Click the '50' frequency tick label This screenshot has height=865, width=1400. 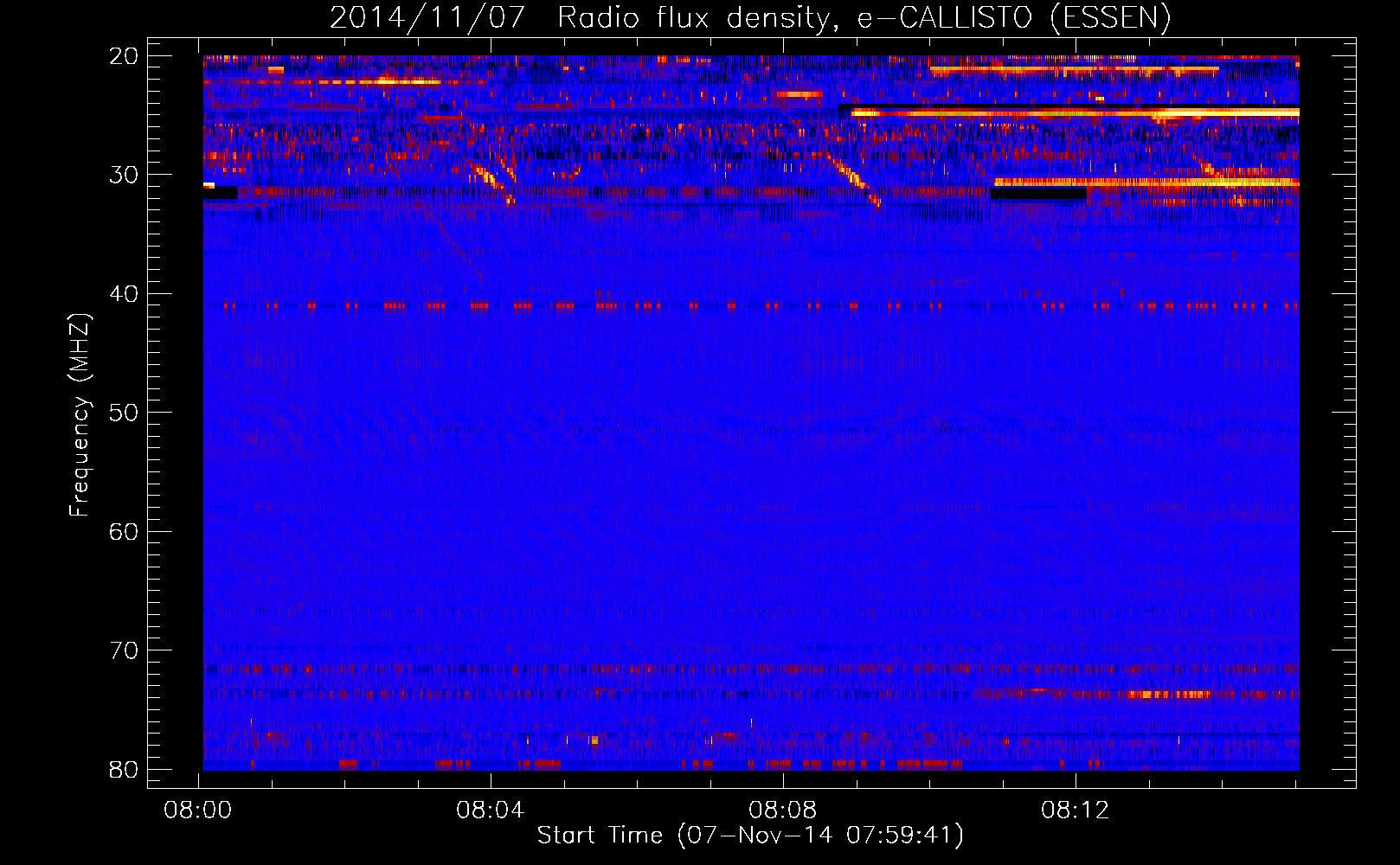click(123, 413)
